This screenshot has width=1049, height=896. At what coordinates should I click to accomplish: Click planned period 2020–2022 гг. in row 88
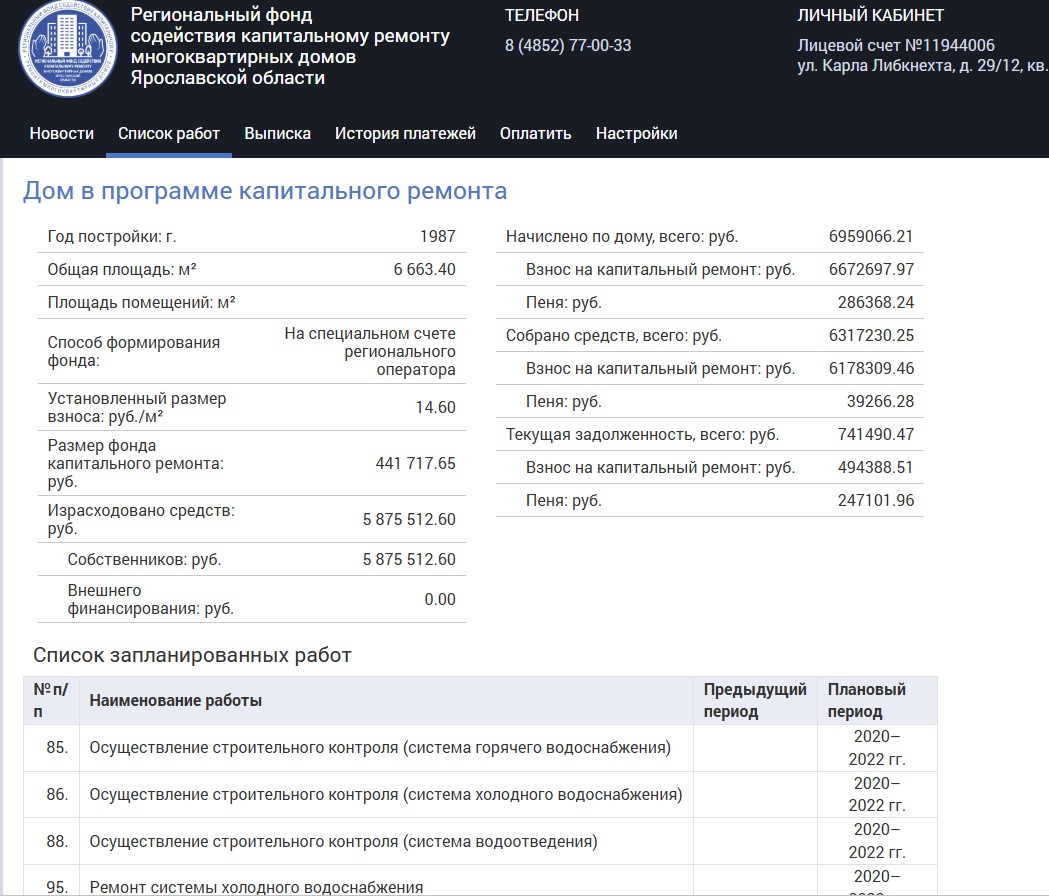(x=877, y=841)
